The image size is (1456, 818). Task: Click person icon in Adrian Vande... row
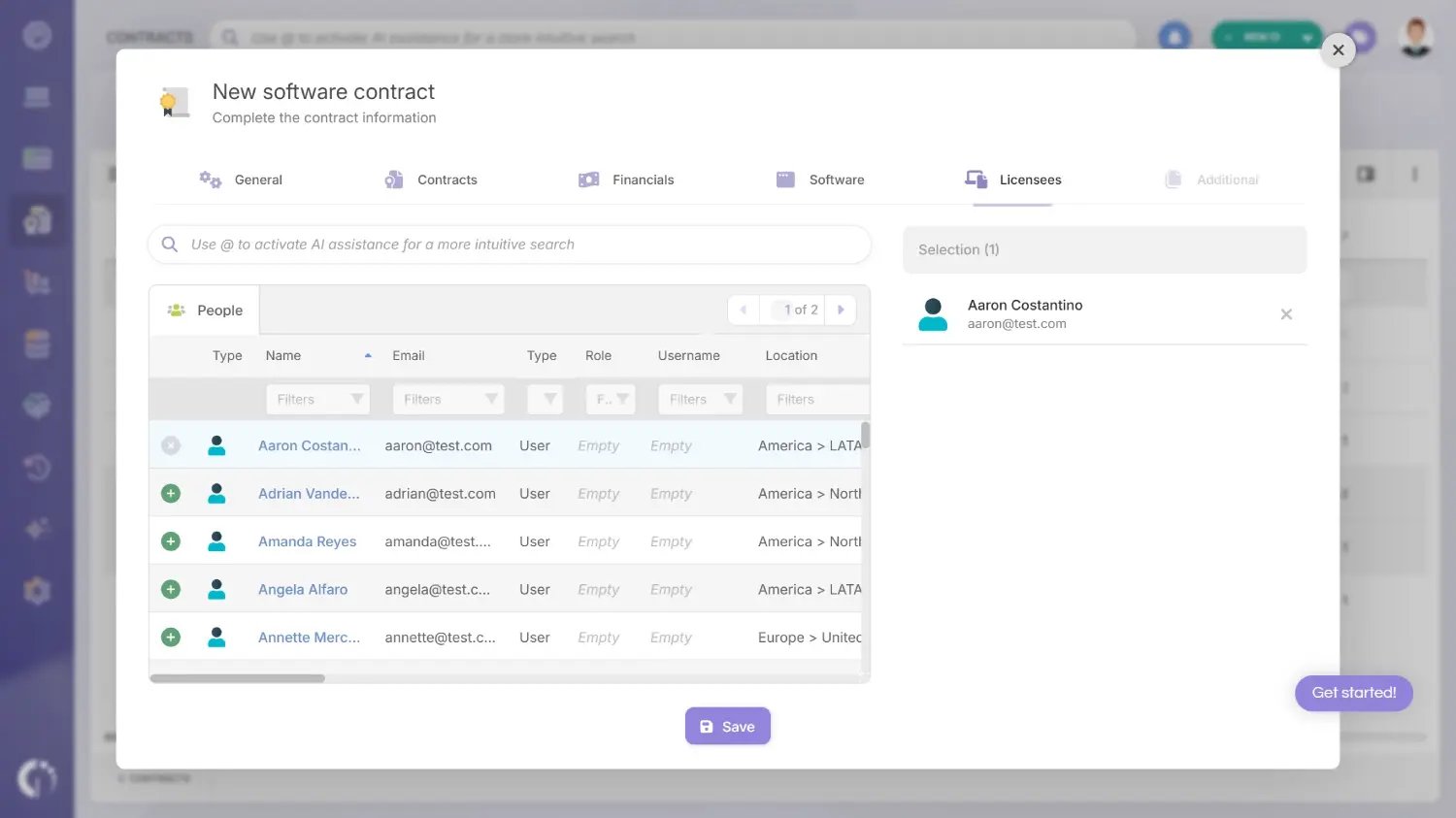point(216,493)
